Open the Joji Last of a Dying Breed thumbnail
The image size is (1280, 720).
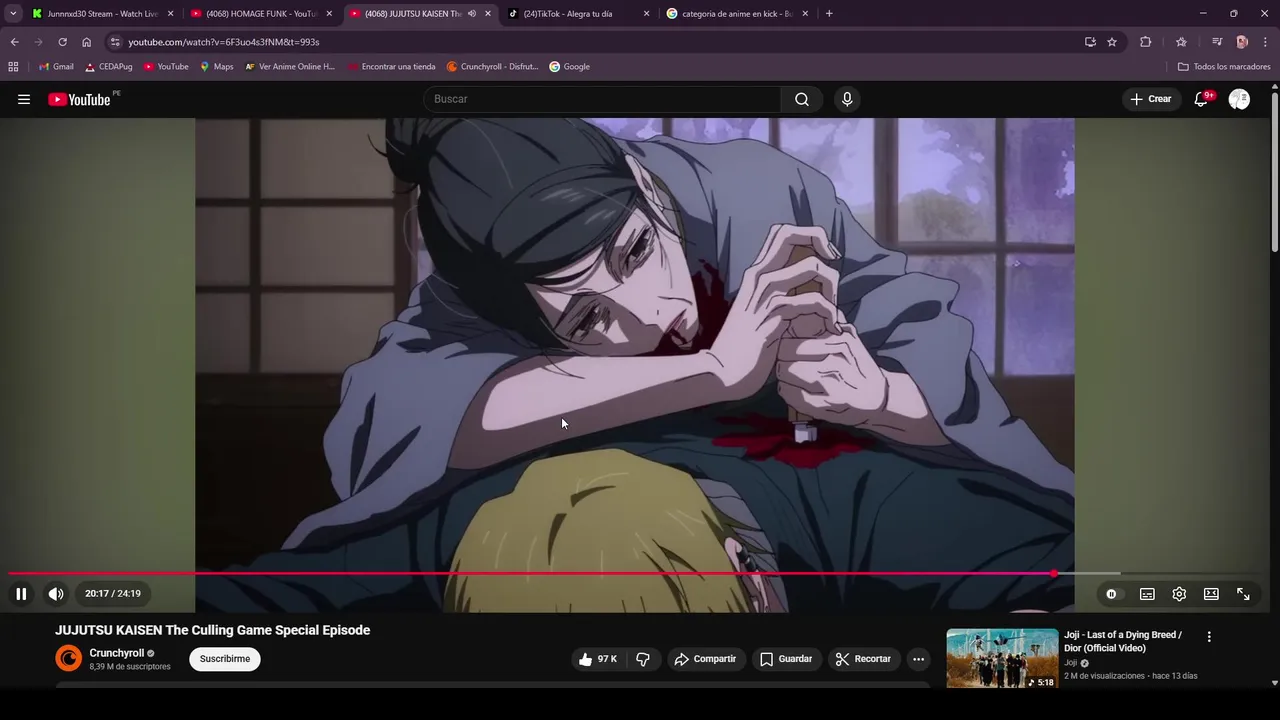point(1002,658)
